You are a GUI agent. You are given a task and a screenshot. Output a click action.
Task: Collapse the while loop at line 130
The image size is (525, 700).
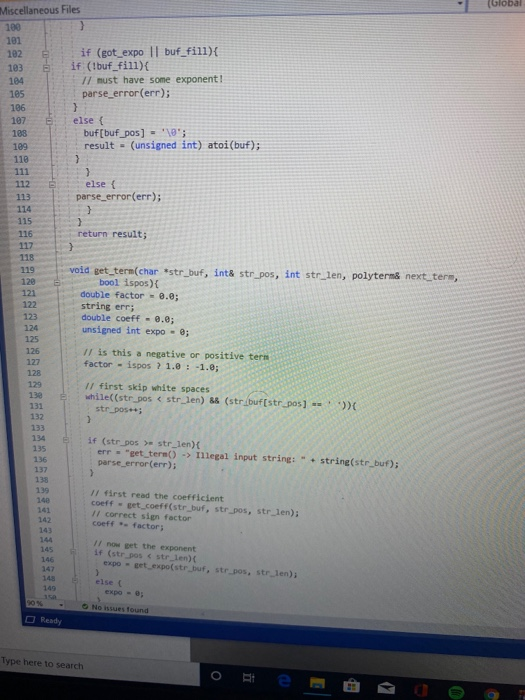[63, 396]
